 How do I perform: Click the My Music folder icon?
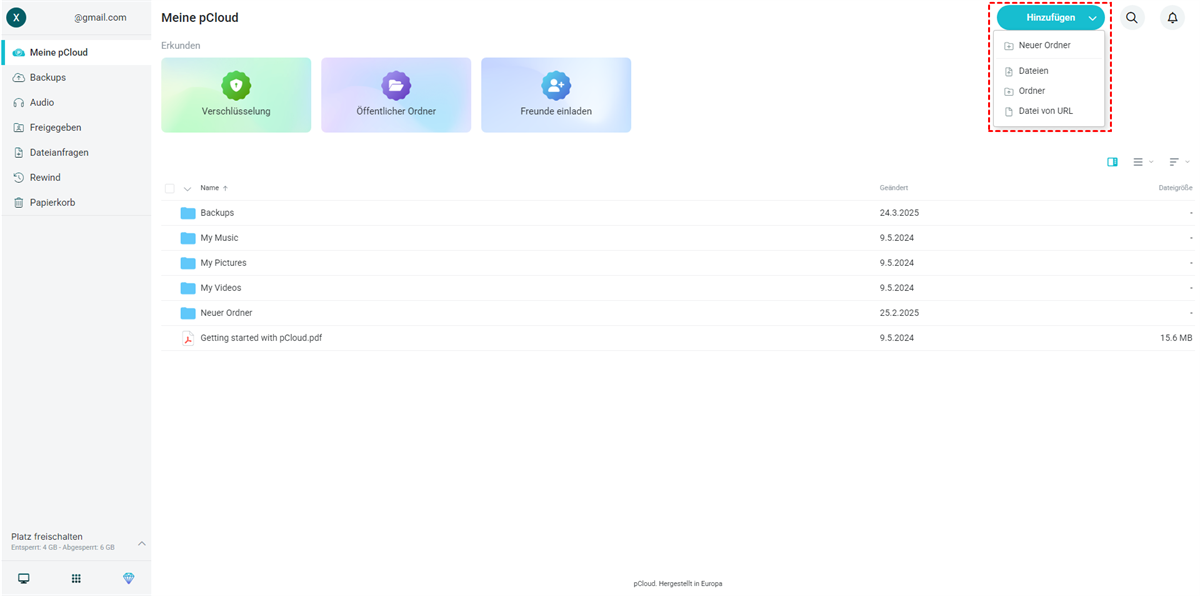click(x=188, y=238)
